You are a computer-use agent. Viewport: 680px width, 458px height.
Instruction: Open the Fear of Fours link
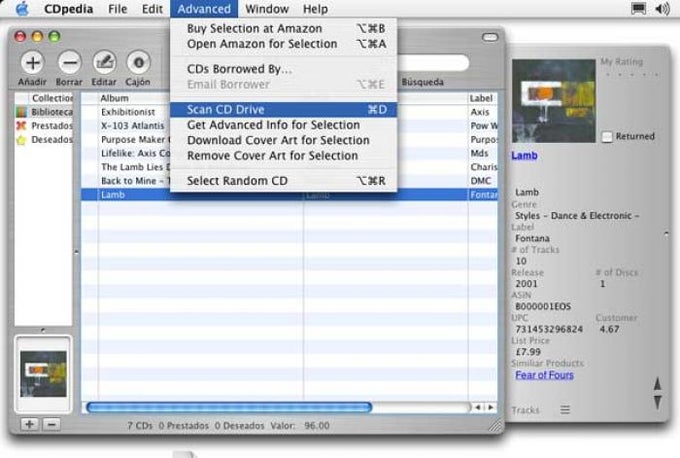click(x=544, y=375)
